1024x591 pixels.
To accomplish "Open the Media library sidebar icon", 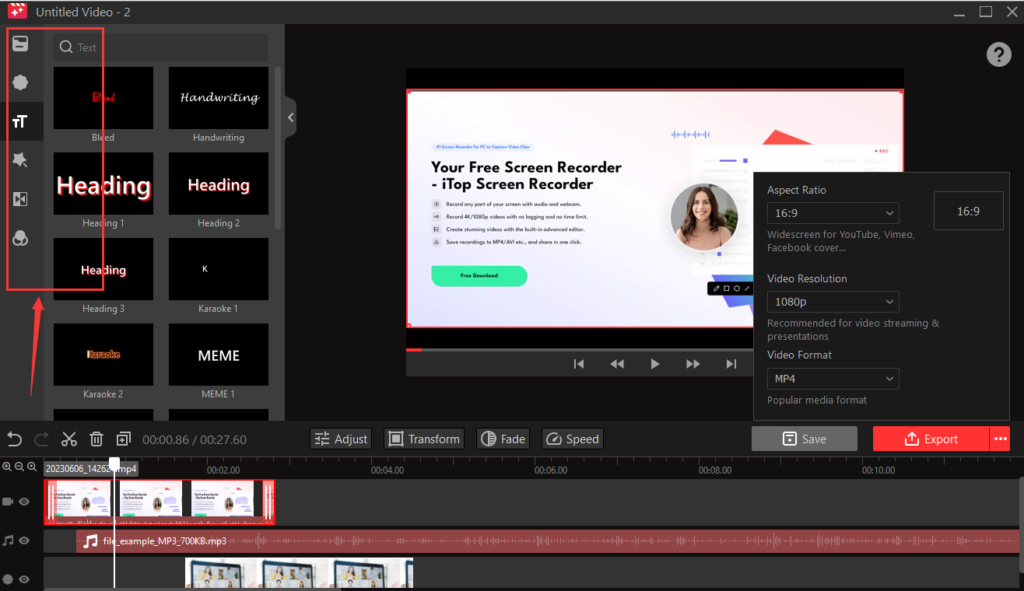I will click(x=20, y=44).
